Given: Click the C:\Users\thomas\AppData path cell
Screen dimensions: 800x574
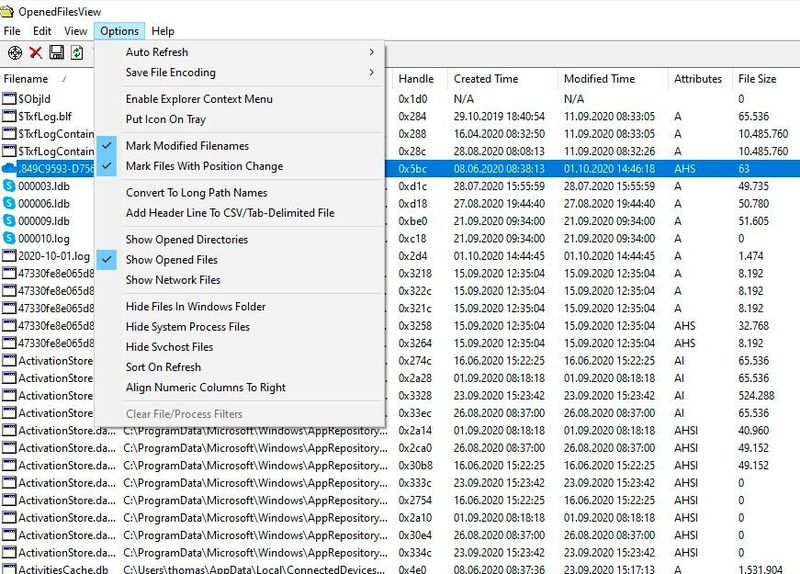Looking at the screenshot, I should (254, 569).
